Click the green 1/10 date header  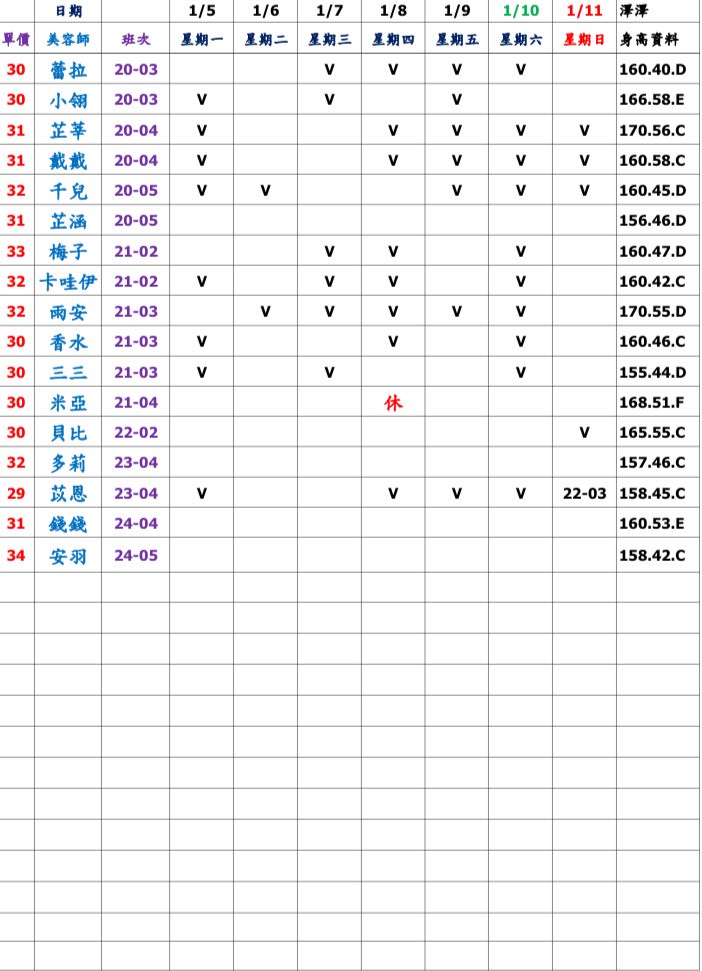click(x=520, y=11)
